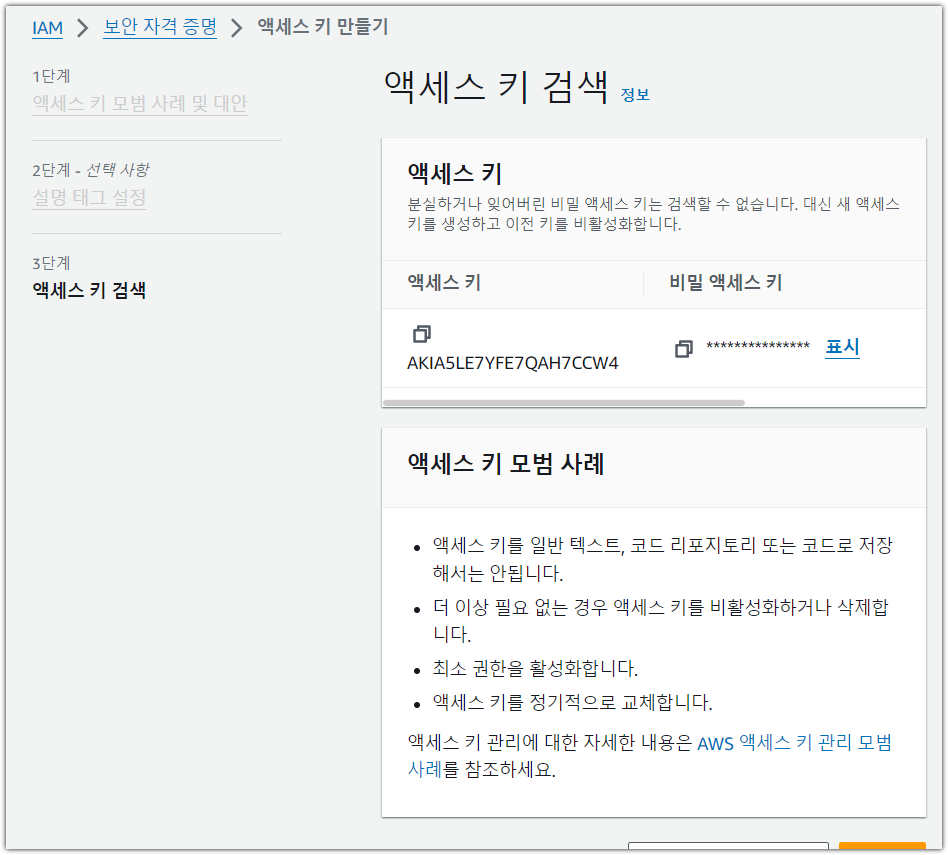Go to 보안 자격 증명 breadcrumb
Viewport: 948px width, 855px height.
pos(160,27)
